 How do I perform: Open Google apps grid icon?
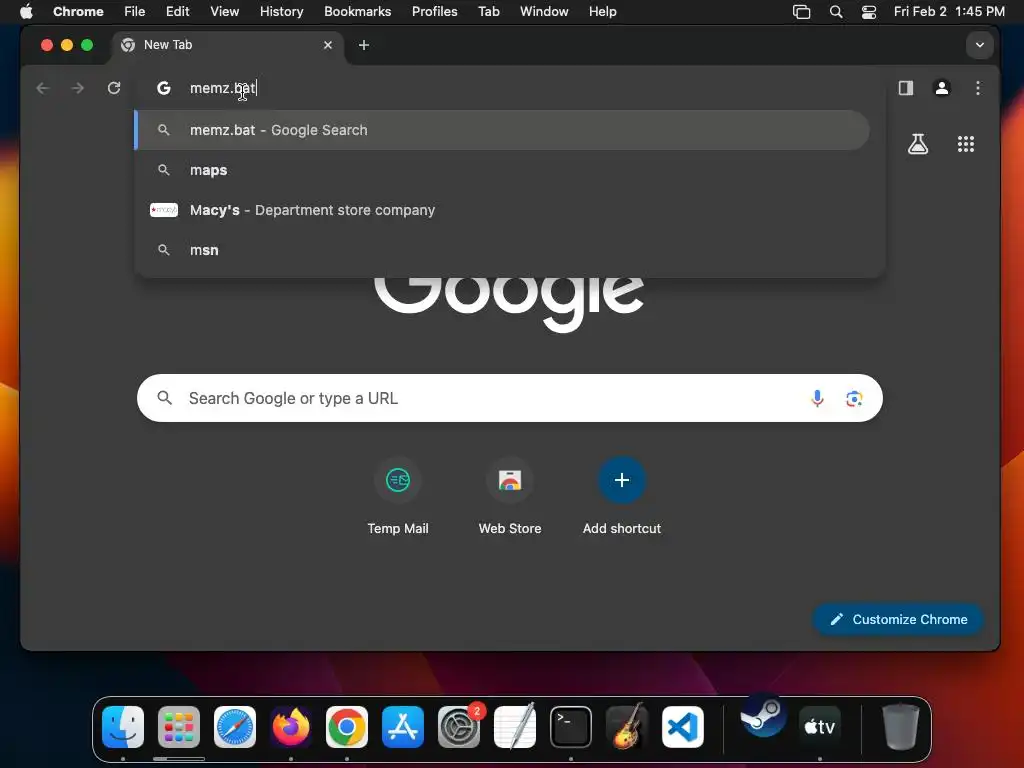(x=966, y=144)
